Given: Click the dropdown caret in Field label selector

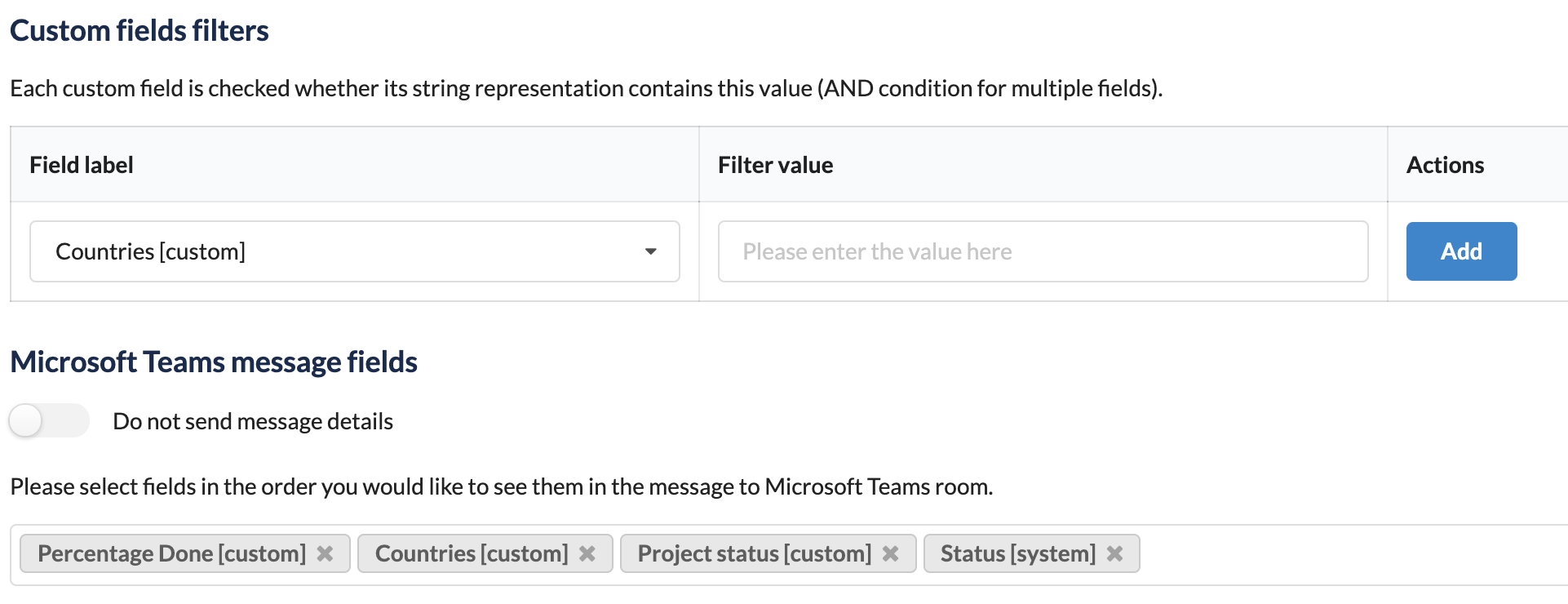Looking at the screenshot, I should tap(650, 251).
